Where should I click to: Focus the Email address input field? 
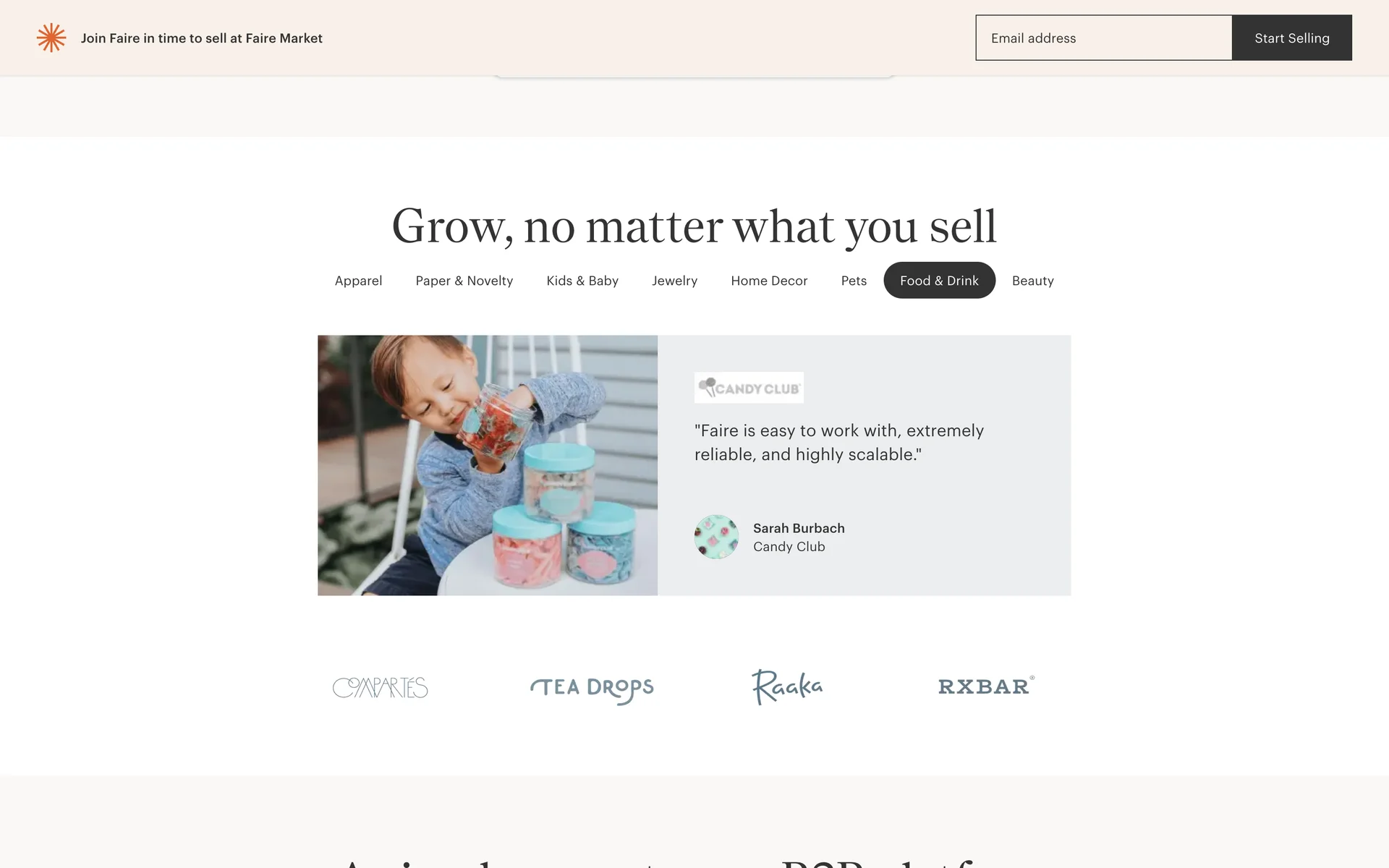[1104, 38]
